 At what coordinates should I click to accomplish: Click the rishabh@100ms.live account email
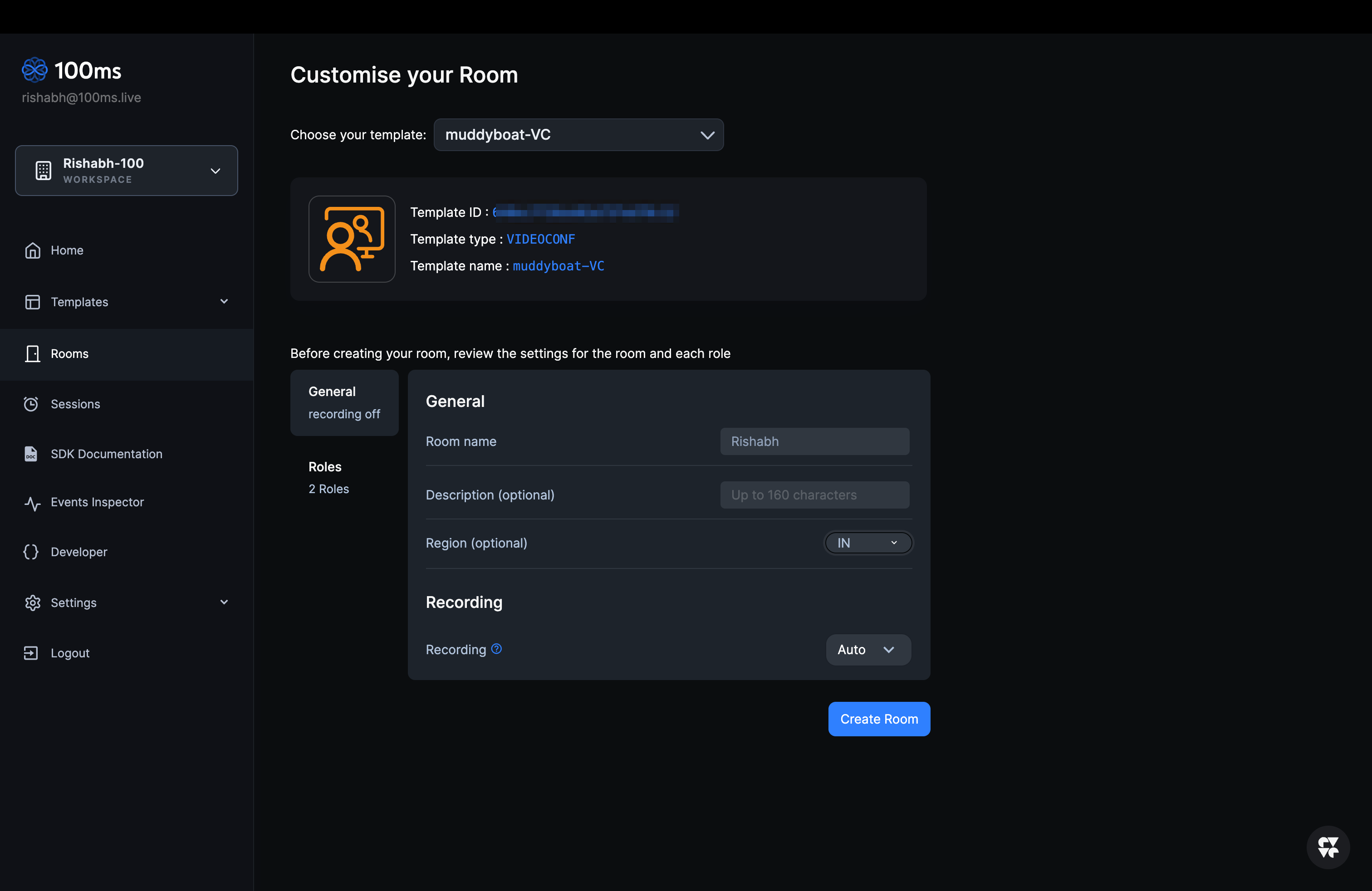81,98
